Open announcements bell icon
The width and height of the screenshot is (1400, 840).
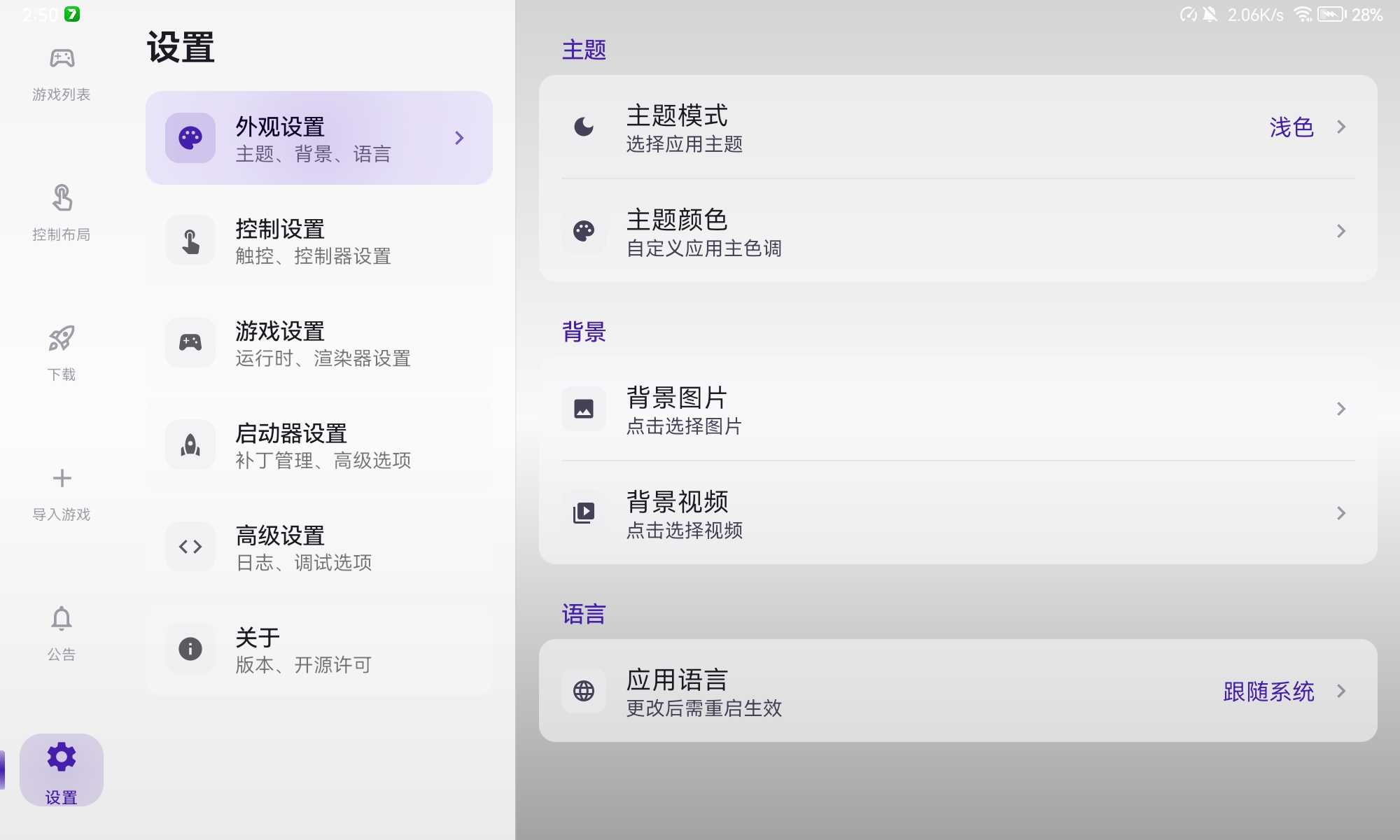click(x=62, y=619)
